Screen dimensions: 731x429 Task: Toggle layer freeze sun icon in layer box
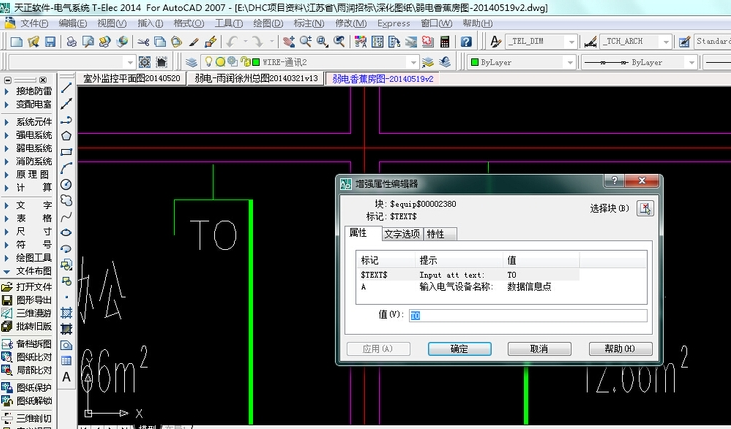[220, 62]
